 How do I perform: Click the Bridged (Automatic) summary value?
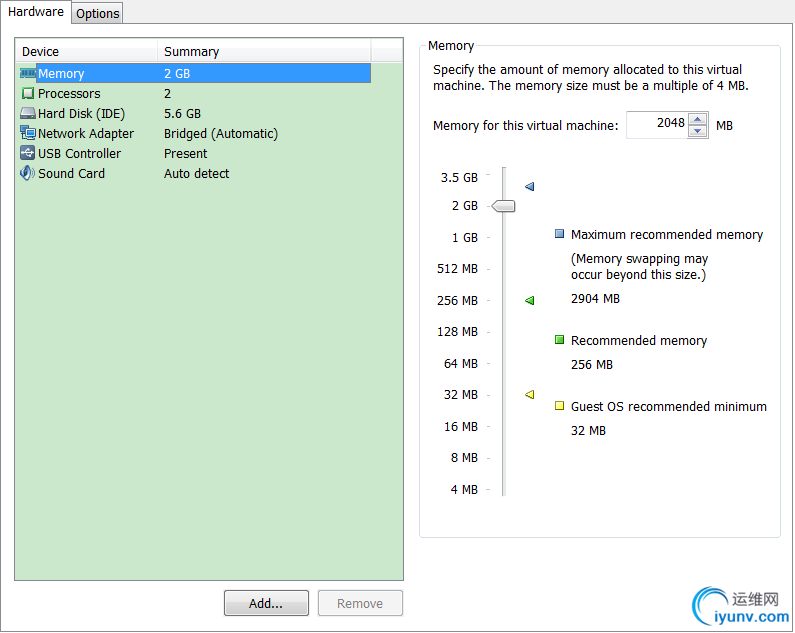(221, 133)
